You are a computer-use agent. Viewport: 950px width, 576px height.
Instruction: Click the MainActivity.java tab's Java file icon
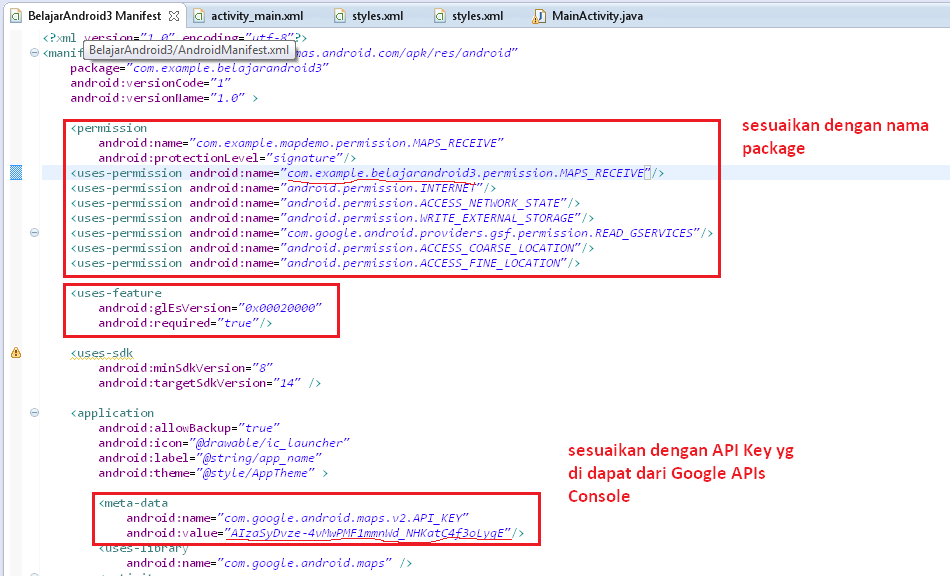point(539,16)
